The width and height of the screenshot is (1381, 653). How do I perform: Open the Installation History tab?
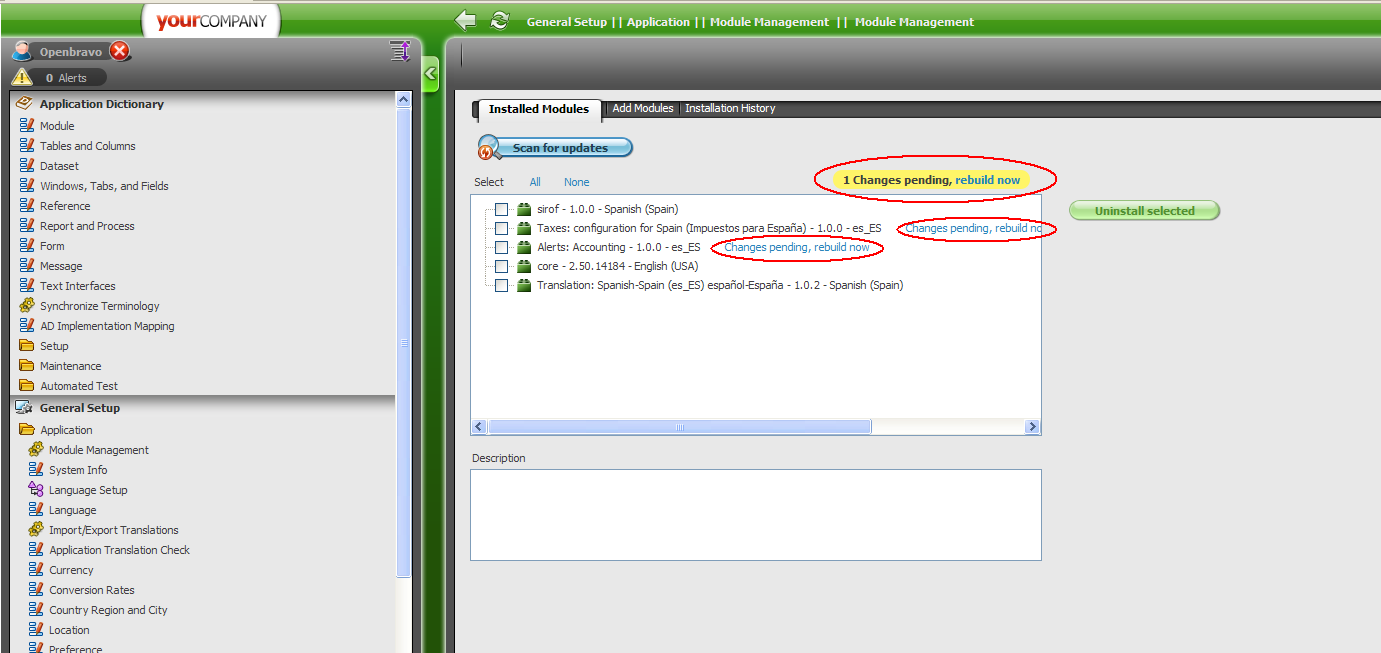[x=730, y=108]
